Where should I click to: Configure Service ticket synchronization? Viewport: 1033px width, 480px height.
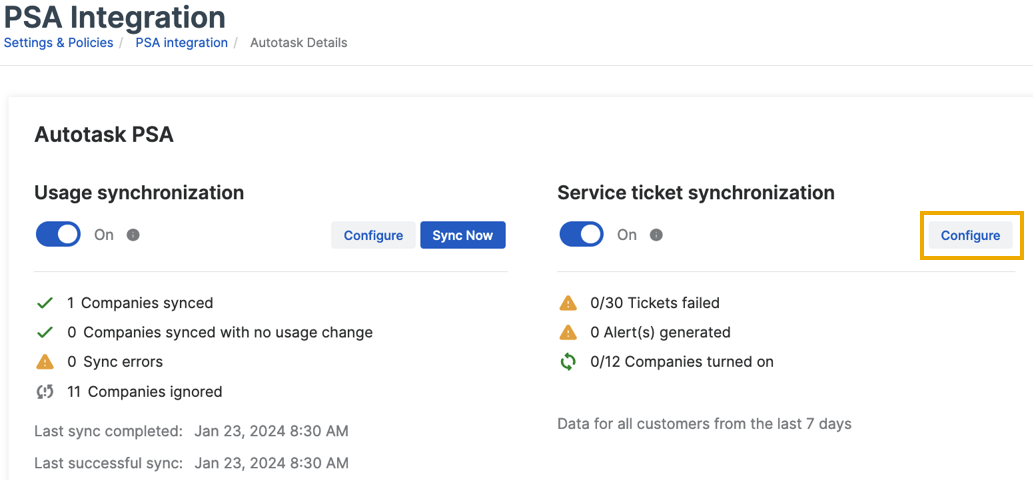click(970, 235)
